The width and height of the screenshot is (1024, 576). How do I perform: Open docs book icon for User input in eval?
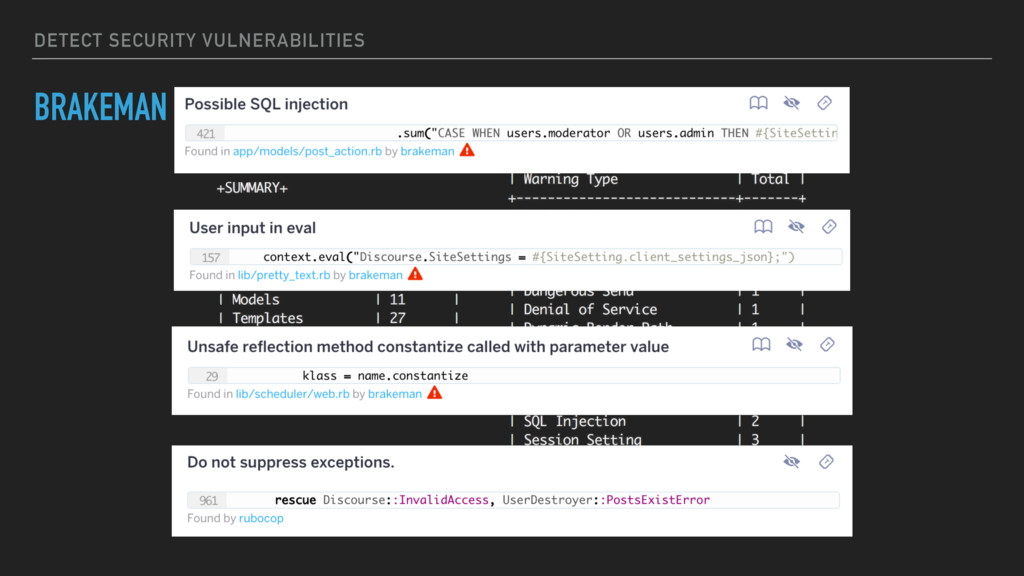coord(763,227)
